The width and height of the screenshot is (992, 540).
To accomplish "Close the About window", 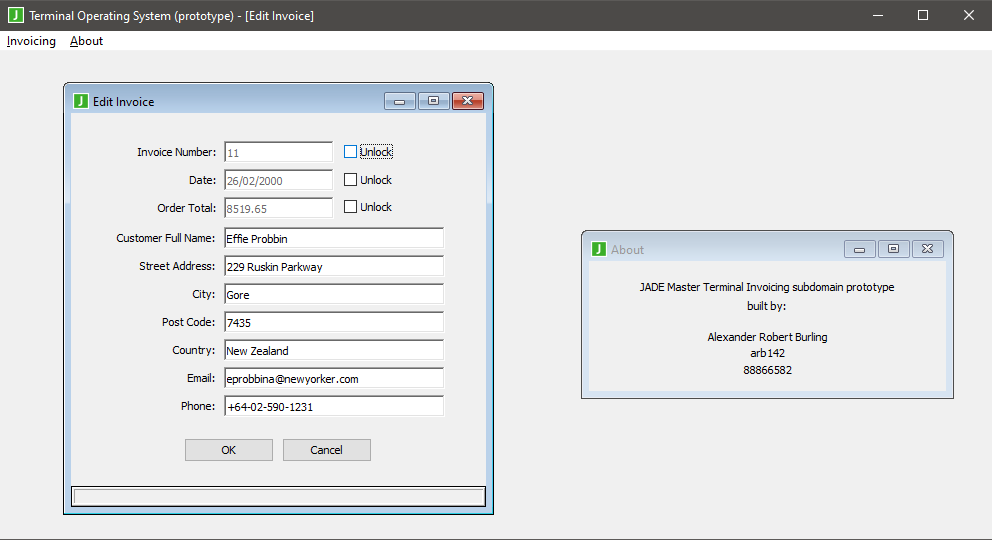I will tap(927, 249).
